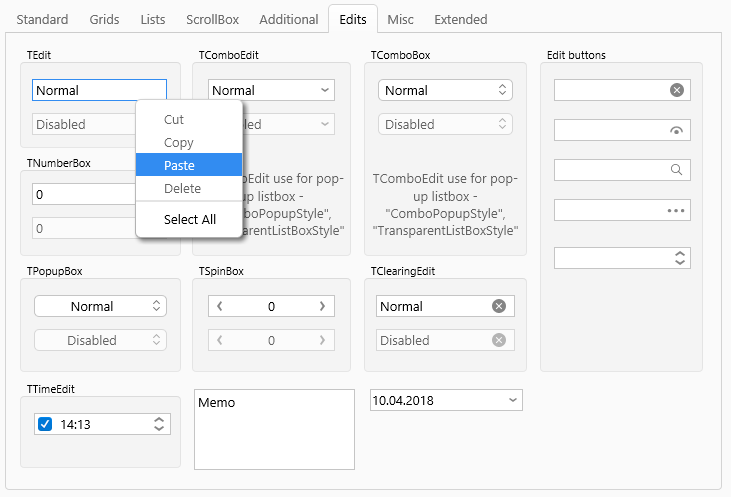Click the ellipsis icon in edit buttons
Image resolution: width=731 pixels, height=497 pixels.
pyautogui.click(x=676, y=211)
